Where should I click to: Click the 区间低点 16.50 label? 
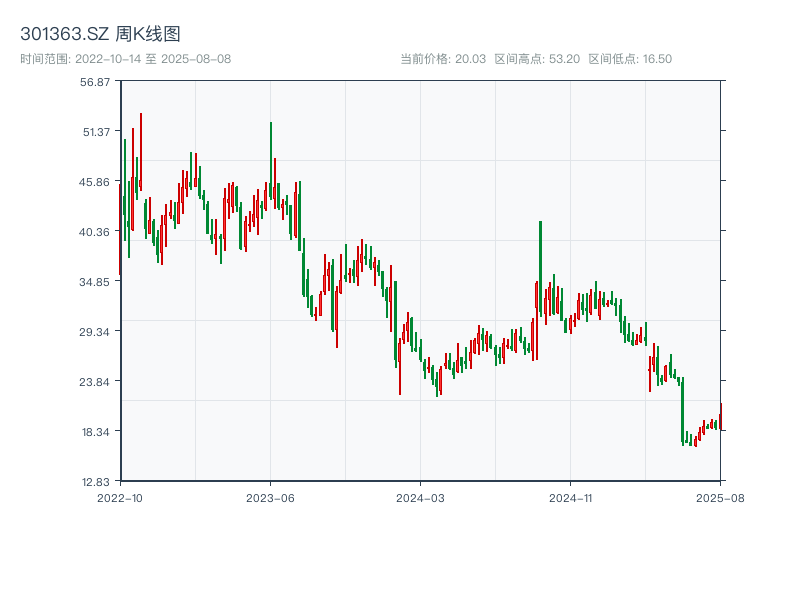[630, 59]
